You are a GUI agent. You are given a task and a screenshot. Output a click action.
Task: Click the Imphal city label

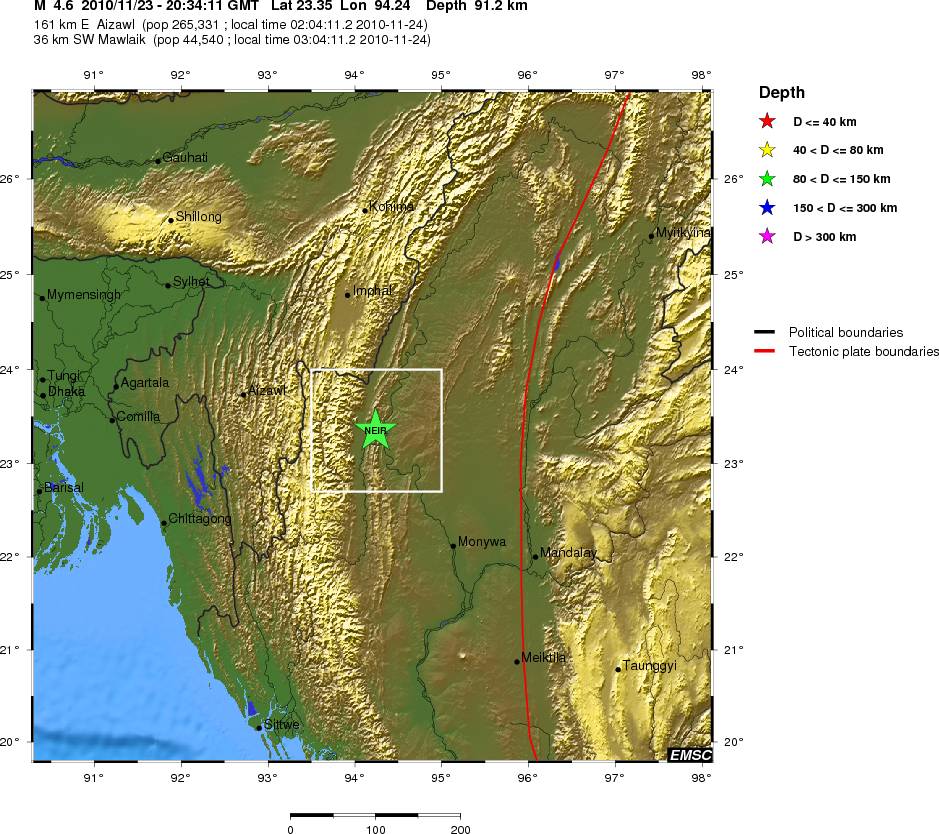pyautogui.click(x=372, y=291)
